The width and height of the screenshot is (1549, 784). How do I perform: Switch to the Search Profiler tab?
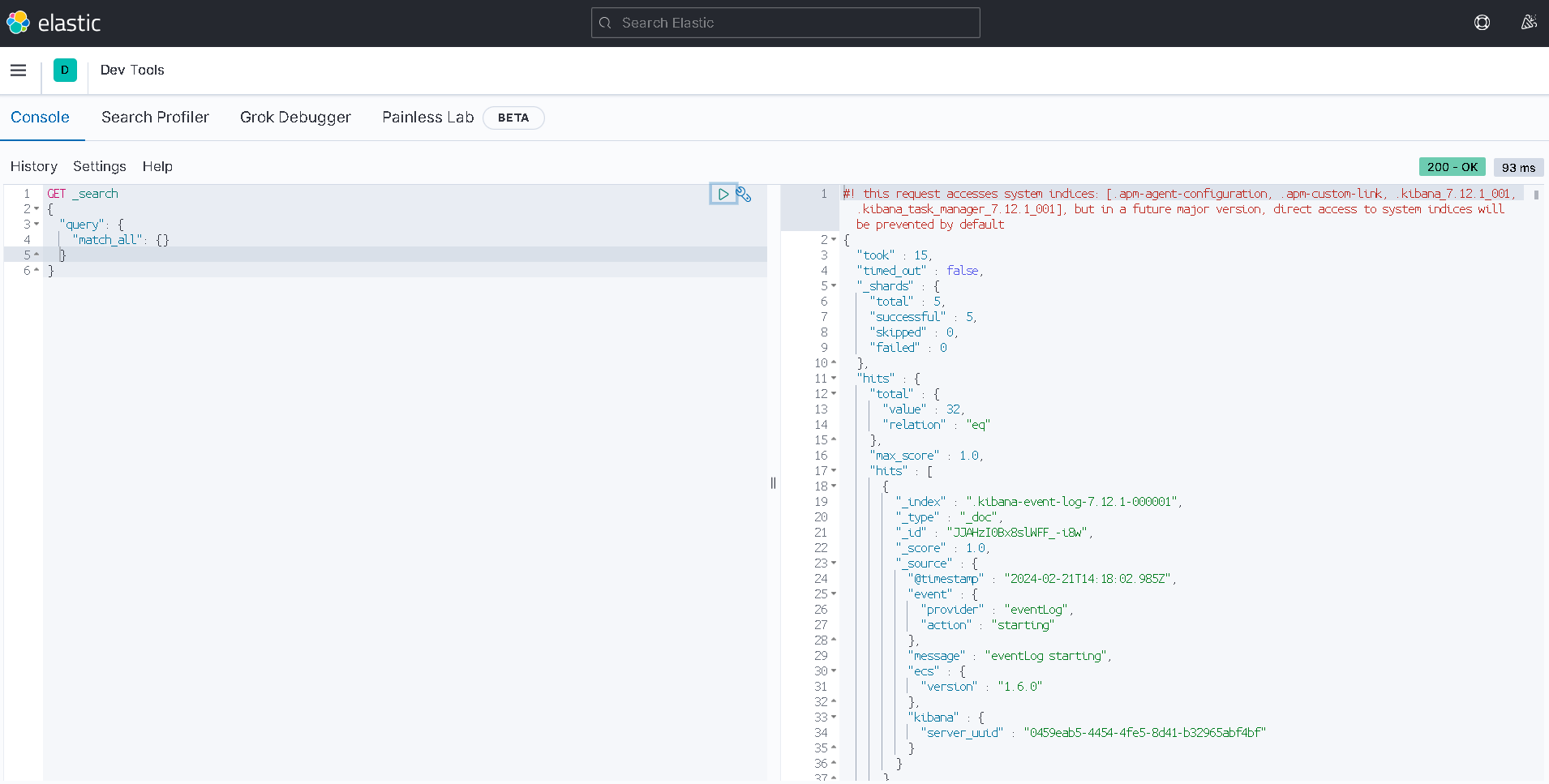(155, 118)
